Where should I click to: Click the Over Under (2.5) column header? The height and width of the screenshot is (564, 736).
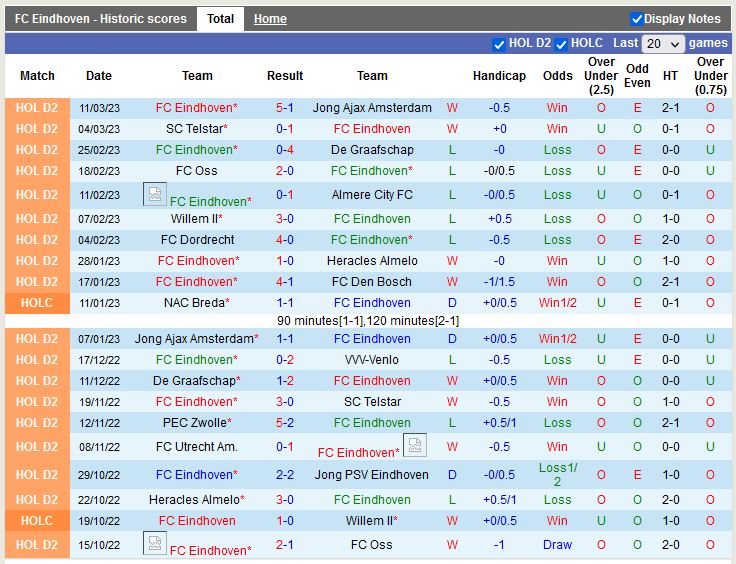601,76
